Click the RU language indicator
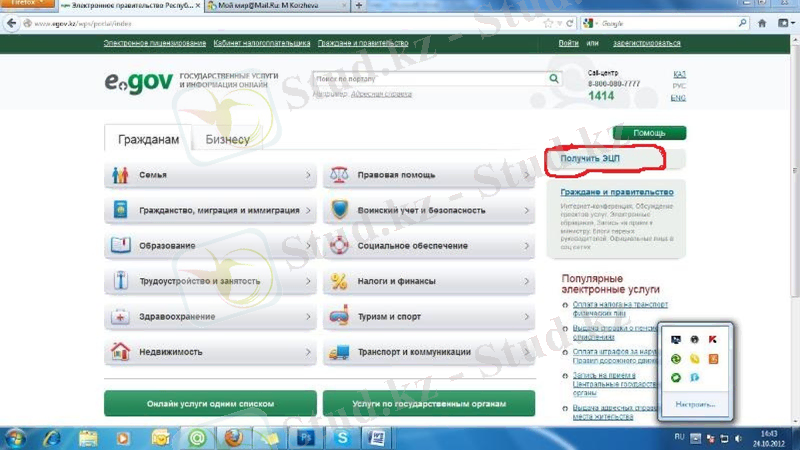The width and height of the screenshot is (800, 450). [x=679, y=437]
